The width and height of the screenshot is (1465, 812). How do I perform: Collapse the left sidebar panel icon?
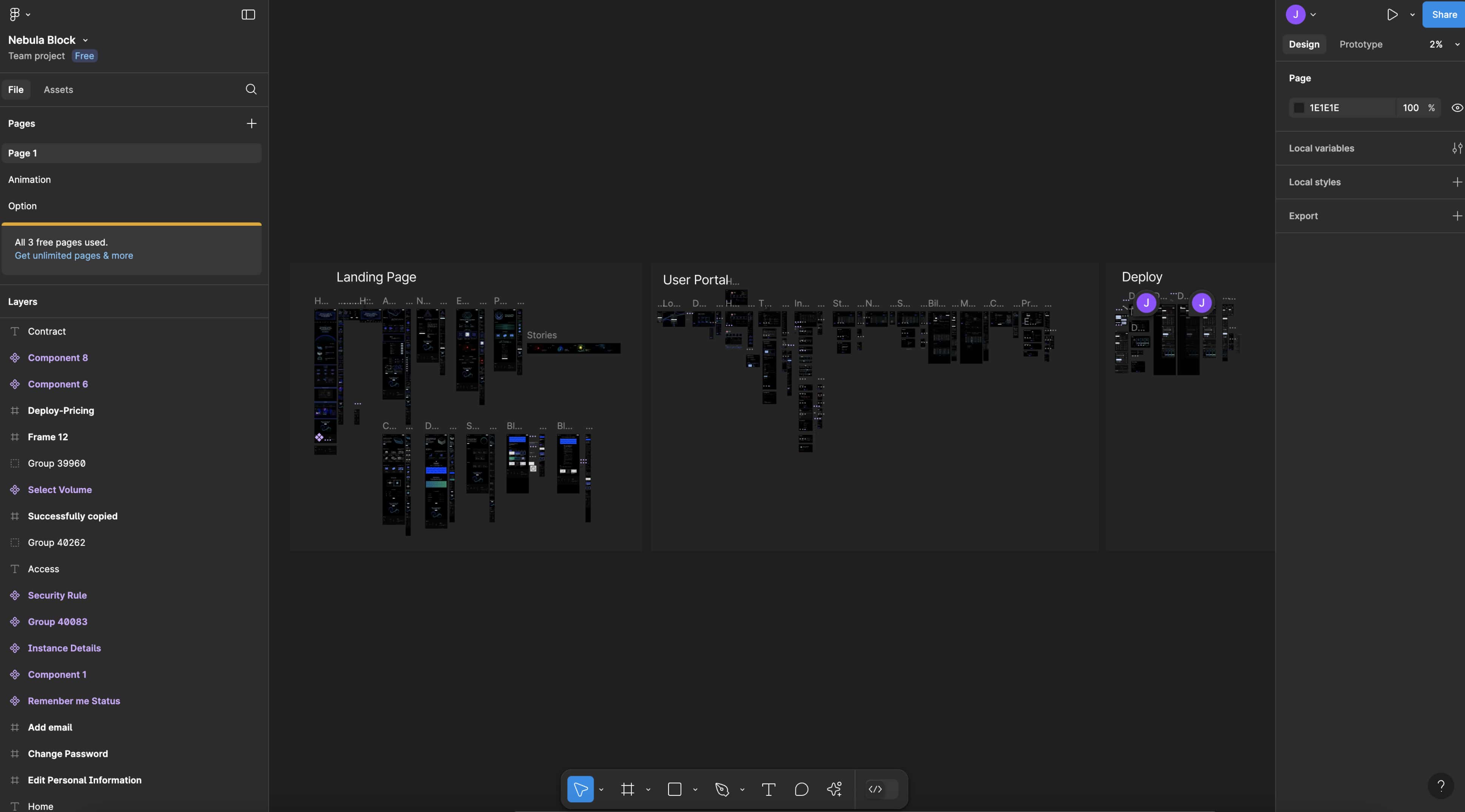pos(249,14)
